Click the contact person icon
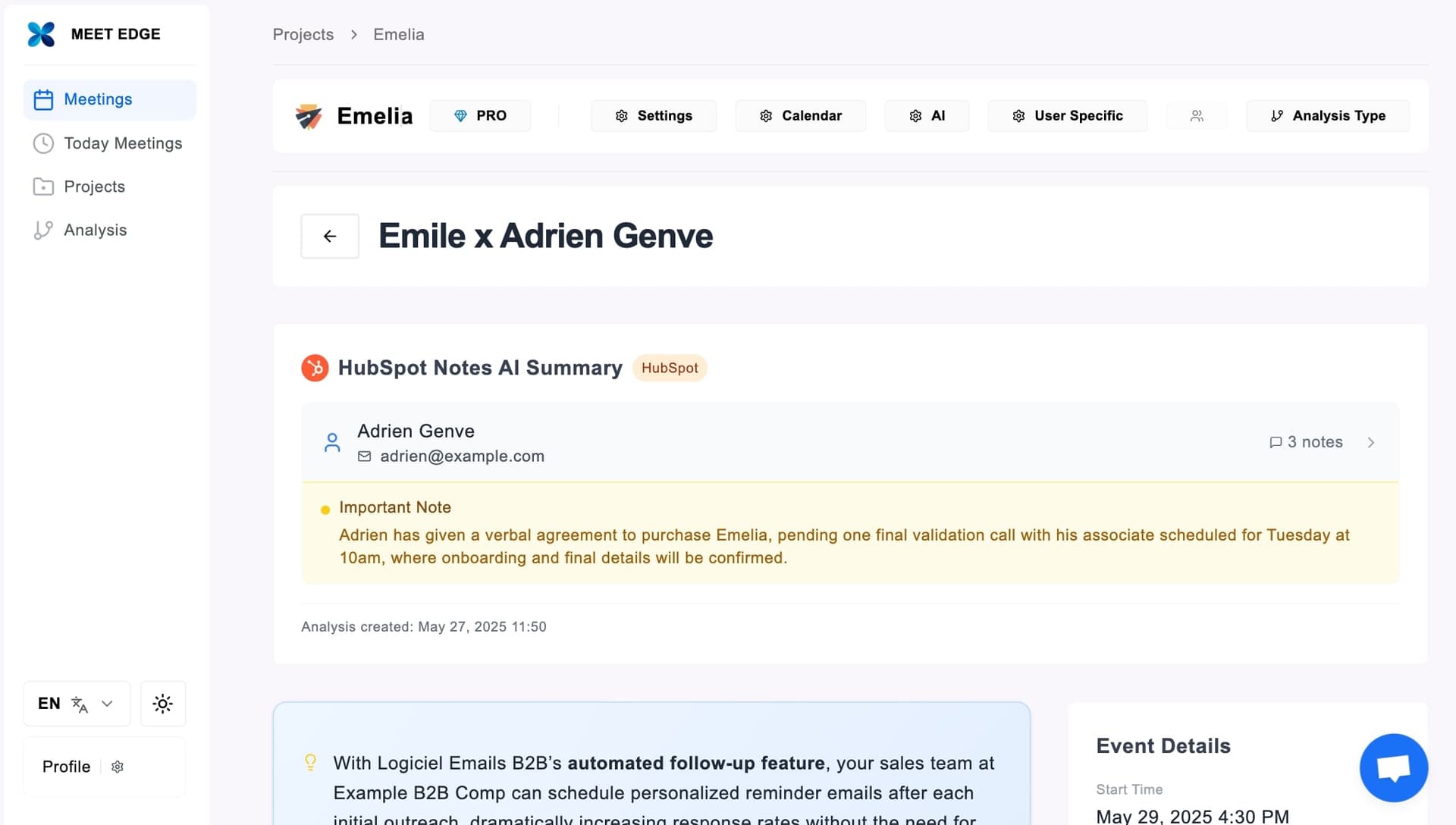Viewport: 1456px width, 825px height. coord(332,443)
